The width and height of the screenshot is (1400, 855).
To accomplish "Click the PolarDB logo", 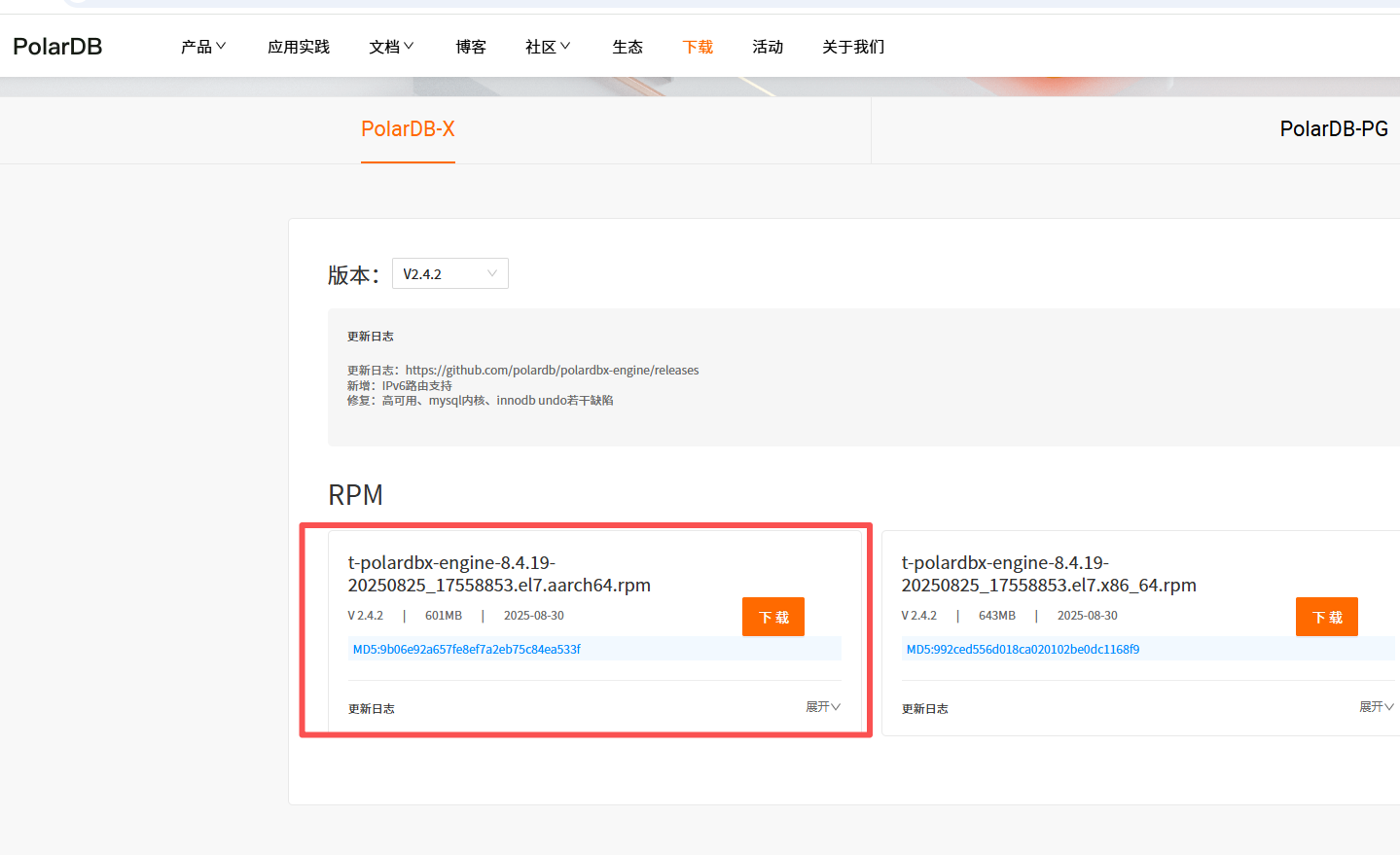I will click(57, 47).
